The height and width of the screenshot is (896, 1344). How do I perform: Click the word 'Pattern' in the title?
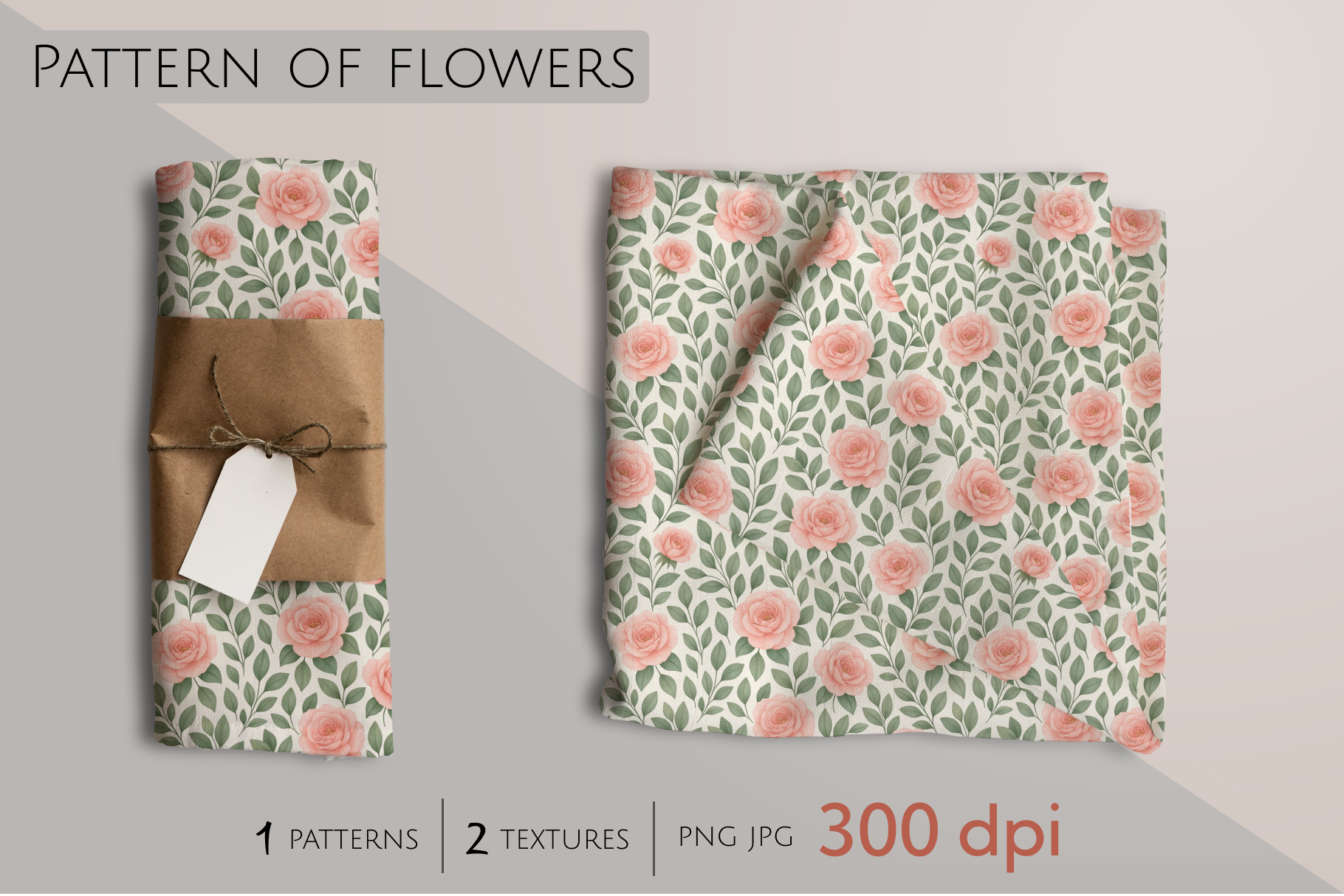[146, 67]
